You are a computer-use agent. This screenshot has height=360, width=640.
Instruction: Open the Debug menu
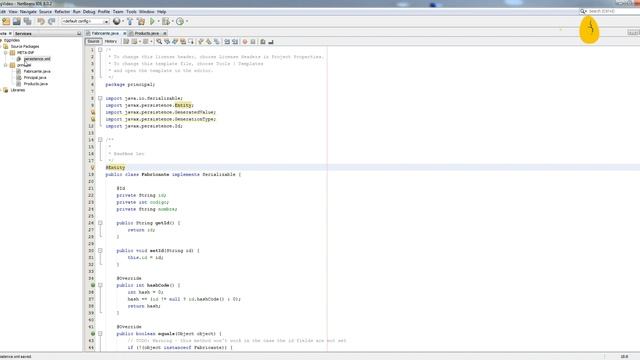click(89, 12)
